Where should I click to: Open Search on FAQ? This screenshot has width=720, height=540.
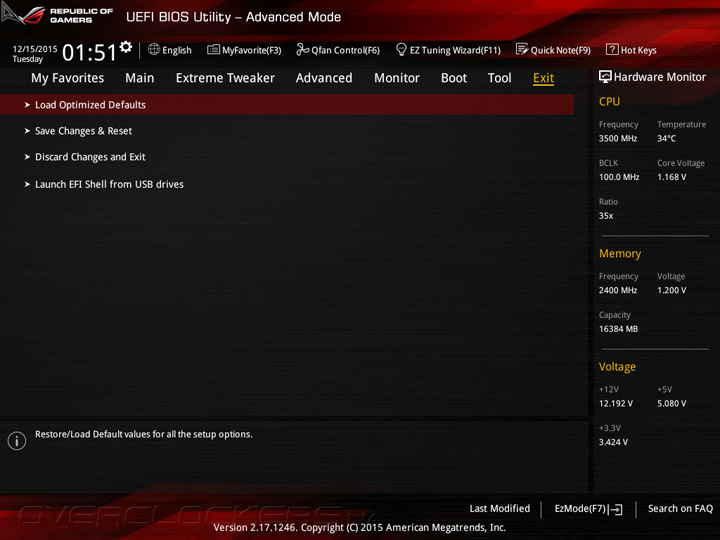(x=680, y=509)
